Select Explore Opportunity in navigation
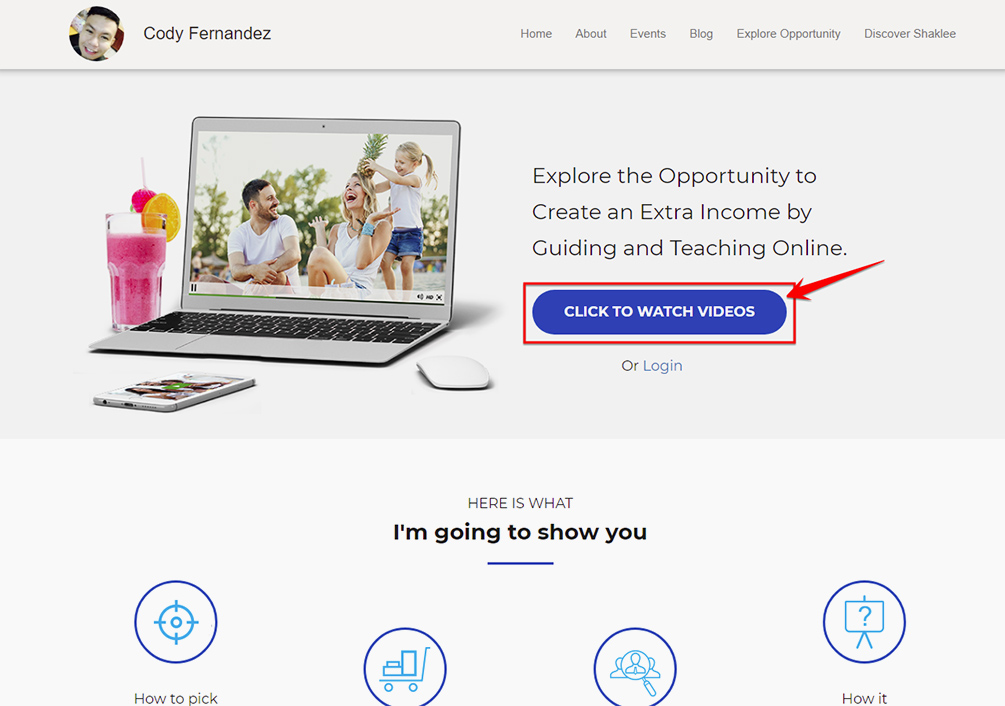 pyautogui.click(x=788, y=34)
